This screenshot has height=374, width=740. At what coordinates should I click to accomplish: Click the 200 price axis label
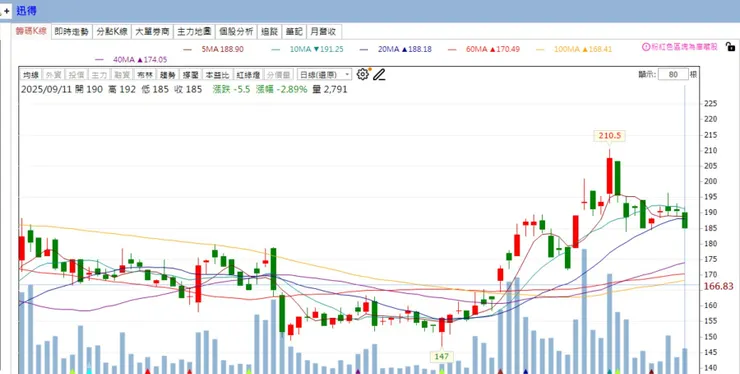click(710, 181)
